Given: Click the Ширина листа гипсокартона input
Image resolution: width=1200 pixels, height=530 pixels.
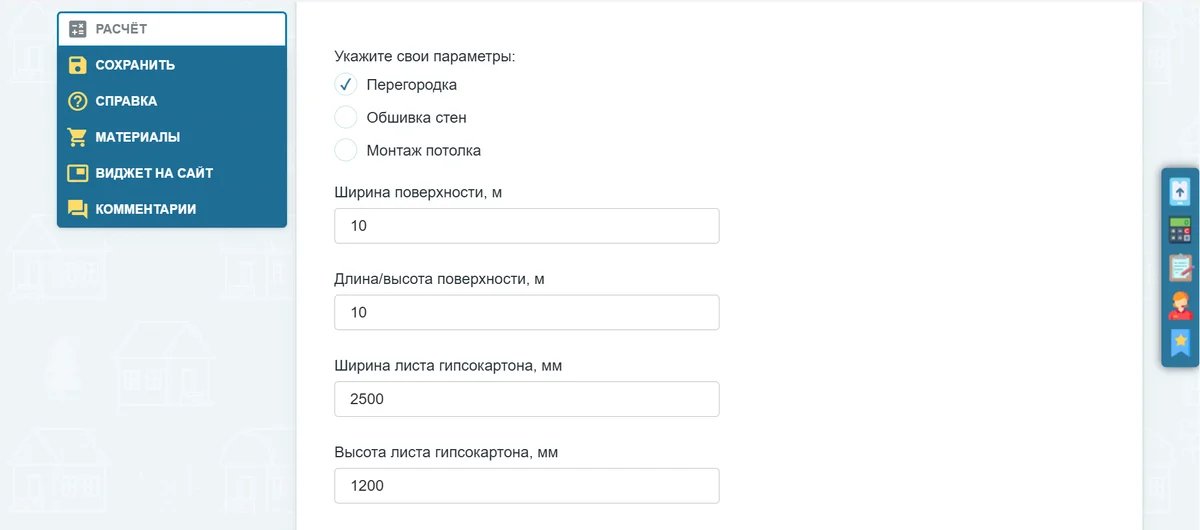Looking at the screenshot, I should pos(526,399).
